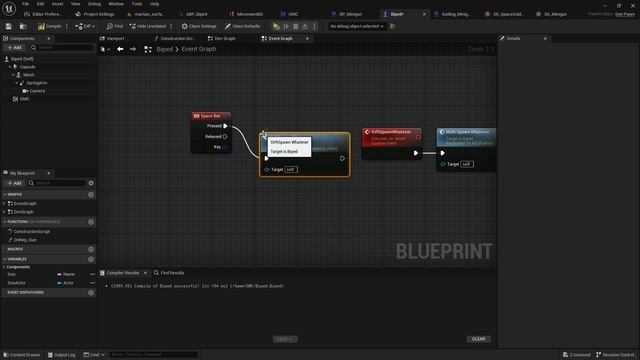Switch to the Construction Script tab

click(174, 38)
